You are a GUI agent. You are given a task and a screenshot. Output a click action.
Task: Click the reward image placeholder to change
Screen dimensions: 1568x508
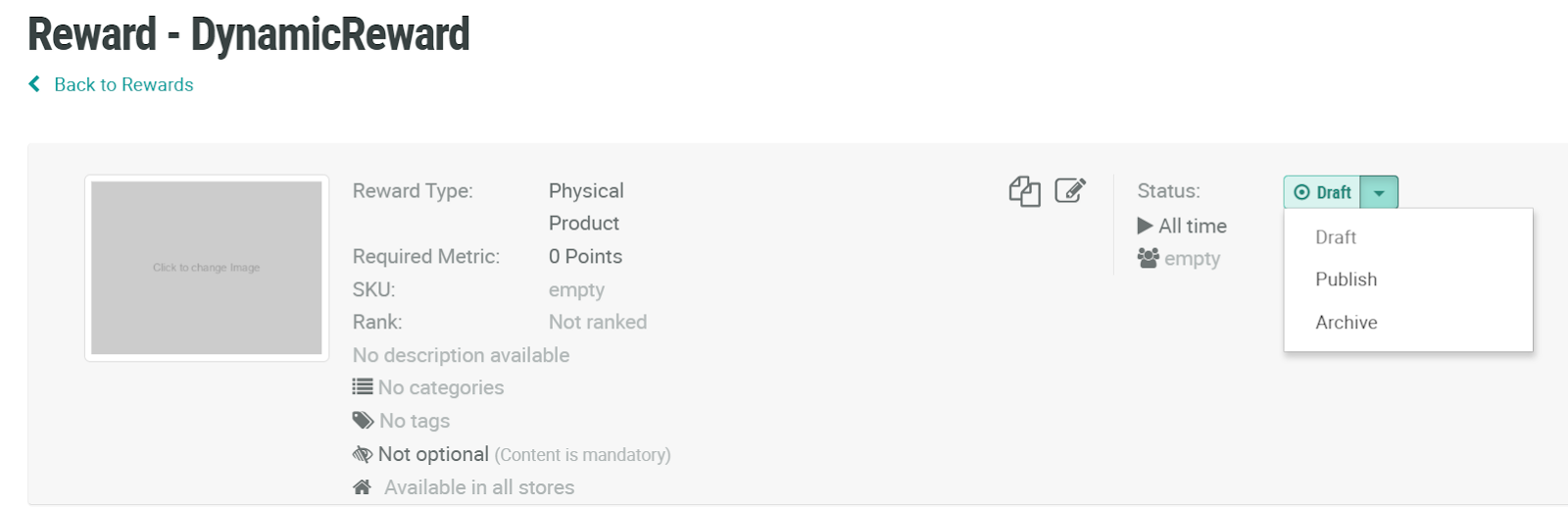(x=207, y=268)
